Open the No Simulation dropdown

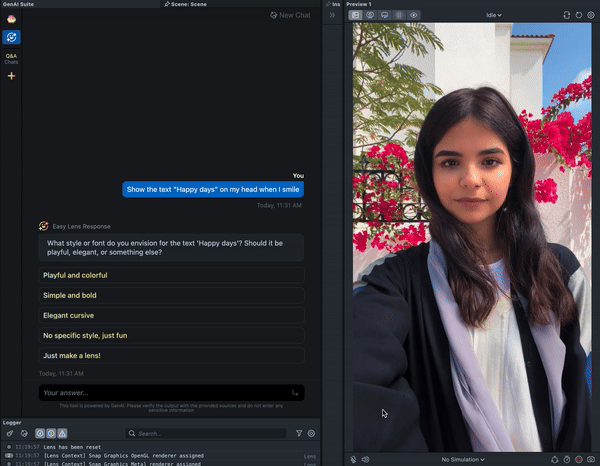coord(463,459)
